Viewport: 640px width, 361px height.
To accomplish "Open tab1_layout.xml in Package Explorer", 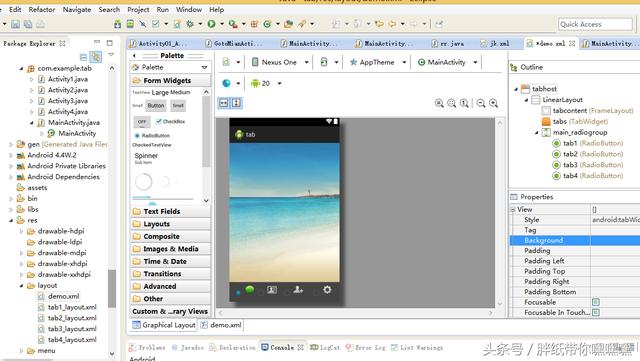I will pyautogui.click(x=72, y=307).
